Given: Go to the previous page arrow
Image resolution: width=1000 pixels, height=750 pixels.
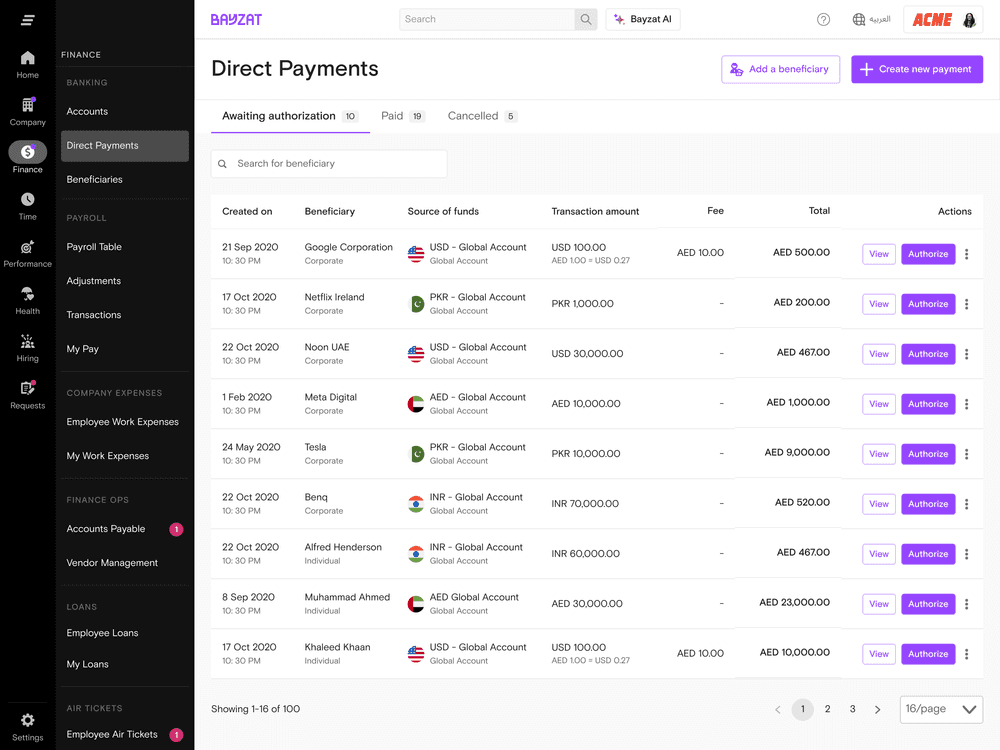Looking at the screenshot, I should [777, 709].
